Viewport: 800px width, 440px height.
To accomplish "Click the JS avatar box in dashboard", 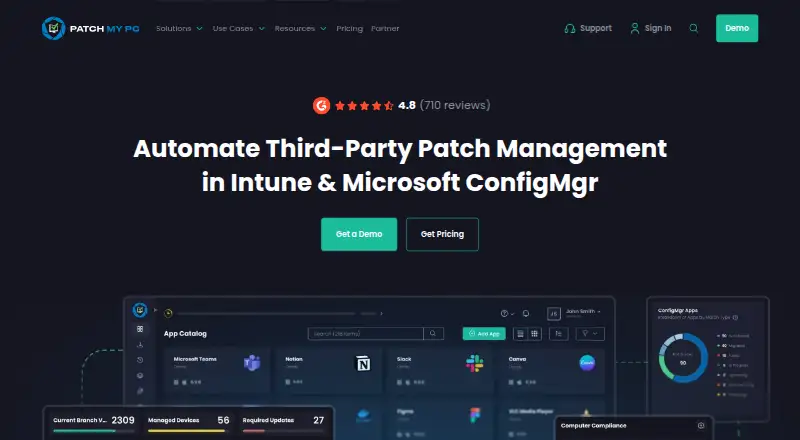I will tap(554, 313).
